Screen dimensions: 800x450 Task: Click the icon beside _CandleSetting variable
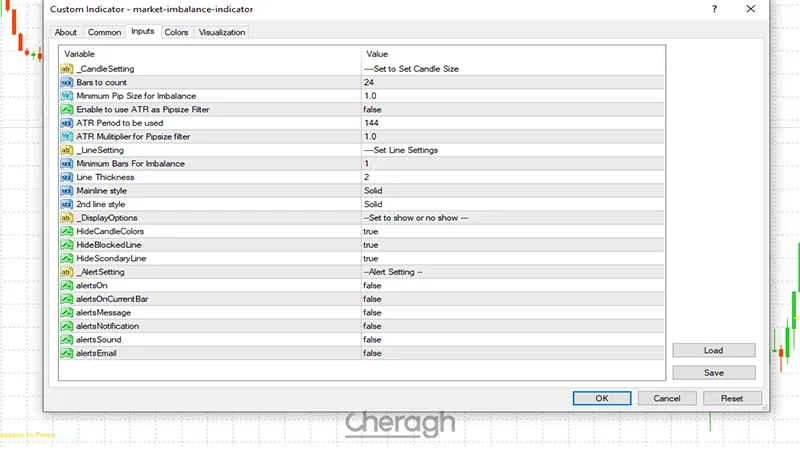pos(67,68)
